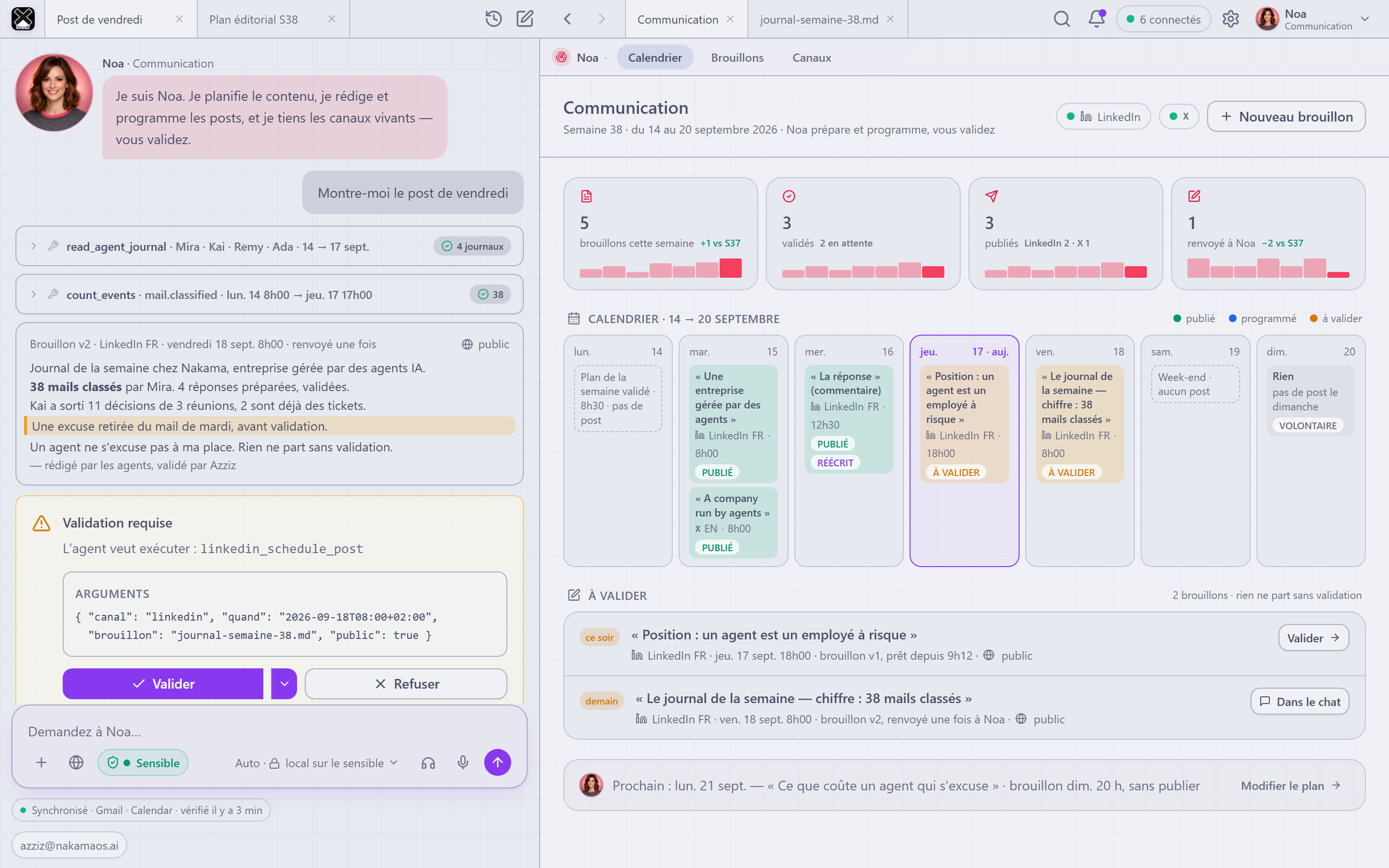The width and height of the screenshot is (1389, 868).
Task: Switch to the Canaux tab
Action: click(812, 57)
